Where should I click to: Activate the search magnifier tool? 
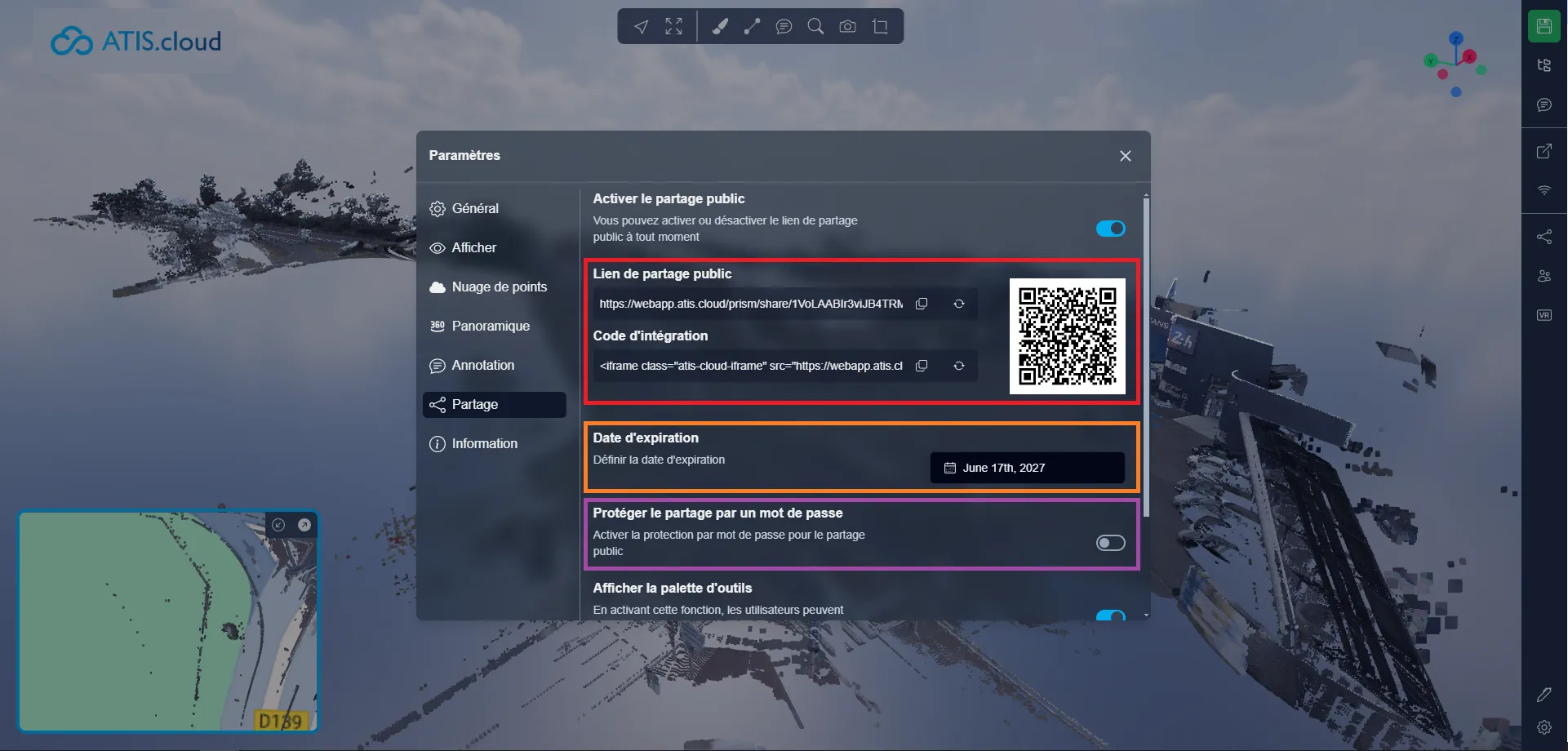click(815, 27)
